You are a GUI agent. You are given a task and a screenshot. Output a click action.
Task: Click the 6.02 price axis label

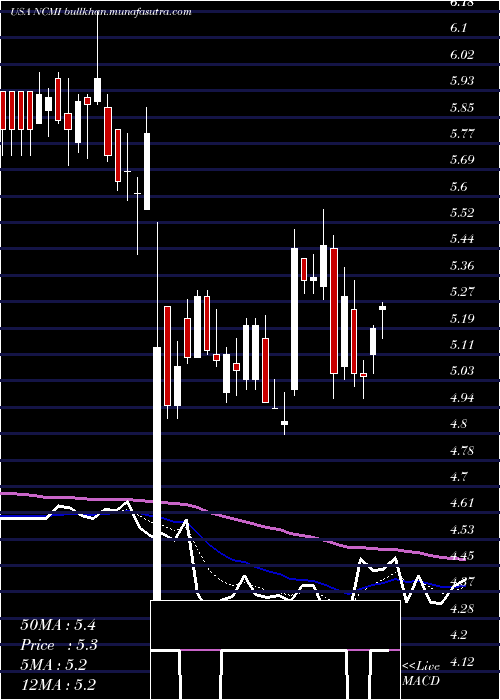(x=462, y=54)
